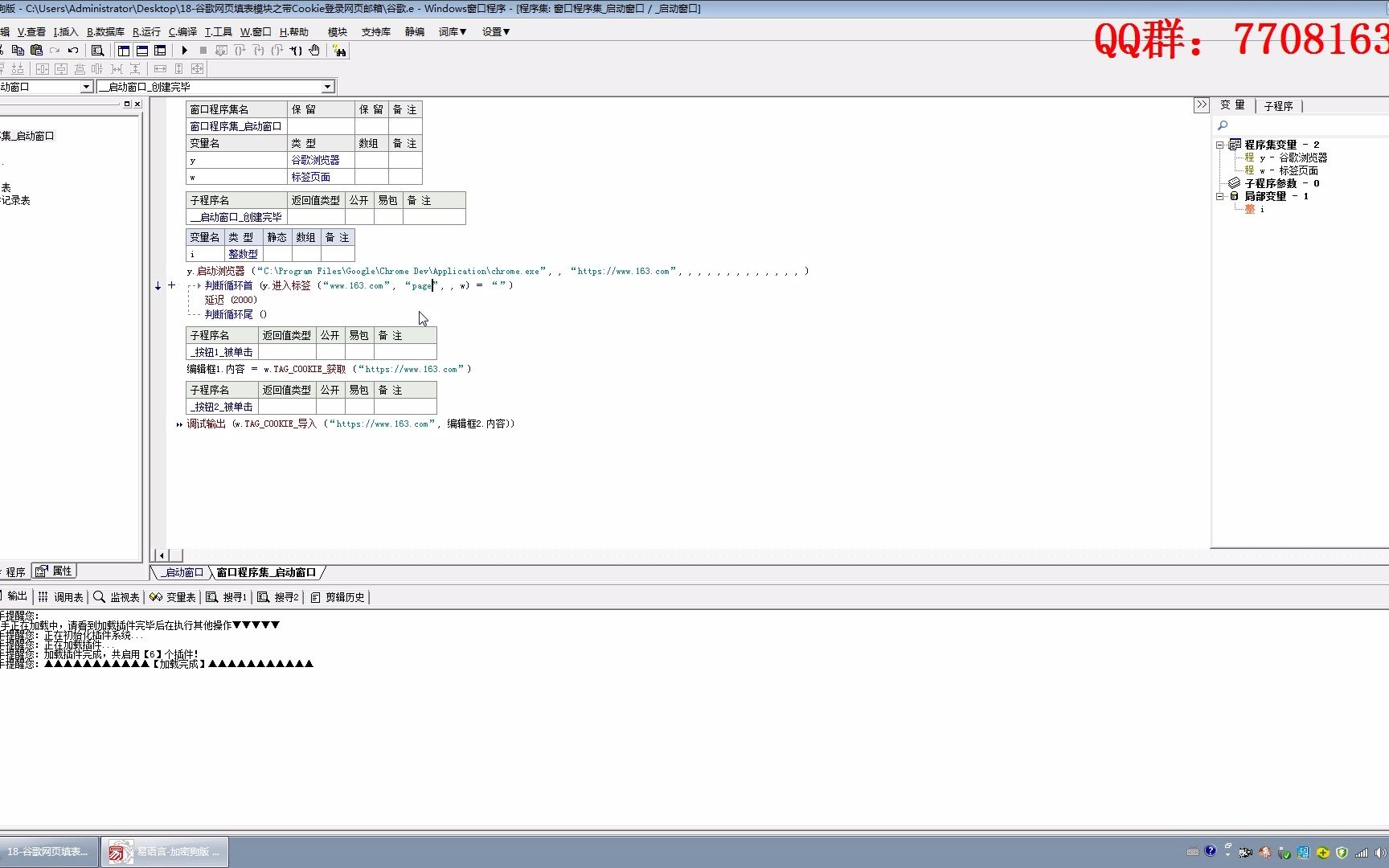Click the same-height sizing icon
This screenshot has width=1389, height=868.
(x=178, y=68)
